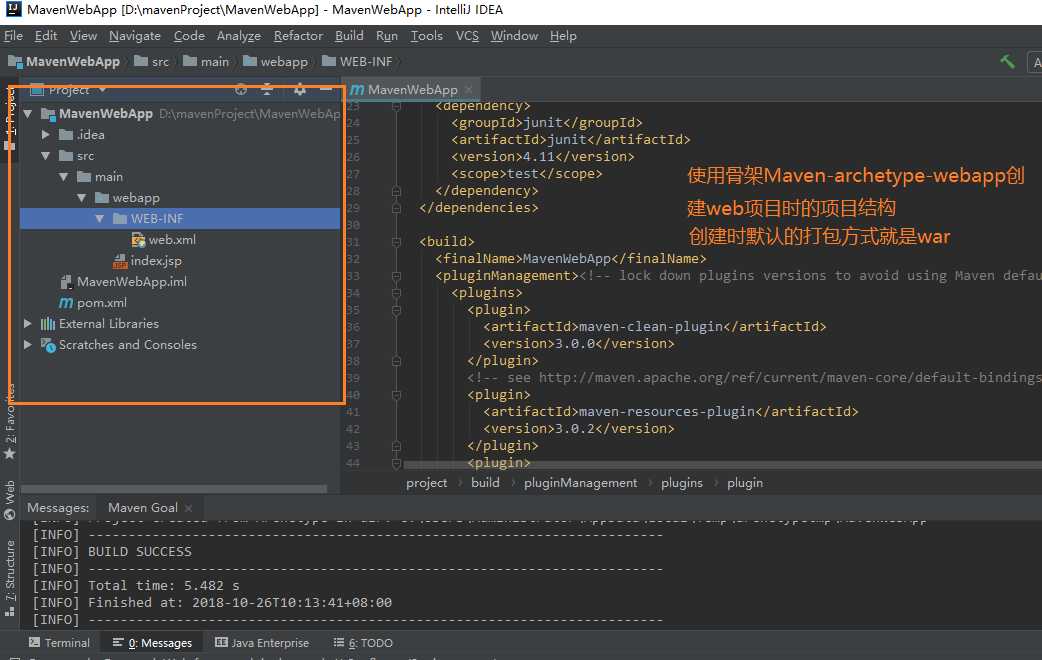Open the Refactor menu
The height and width of the screenshot is (660, 1042).
298,36
